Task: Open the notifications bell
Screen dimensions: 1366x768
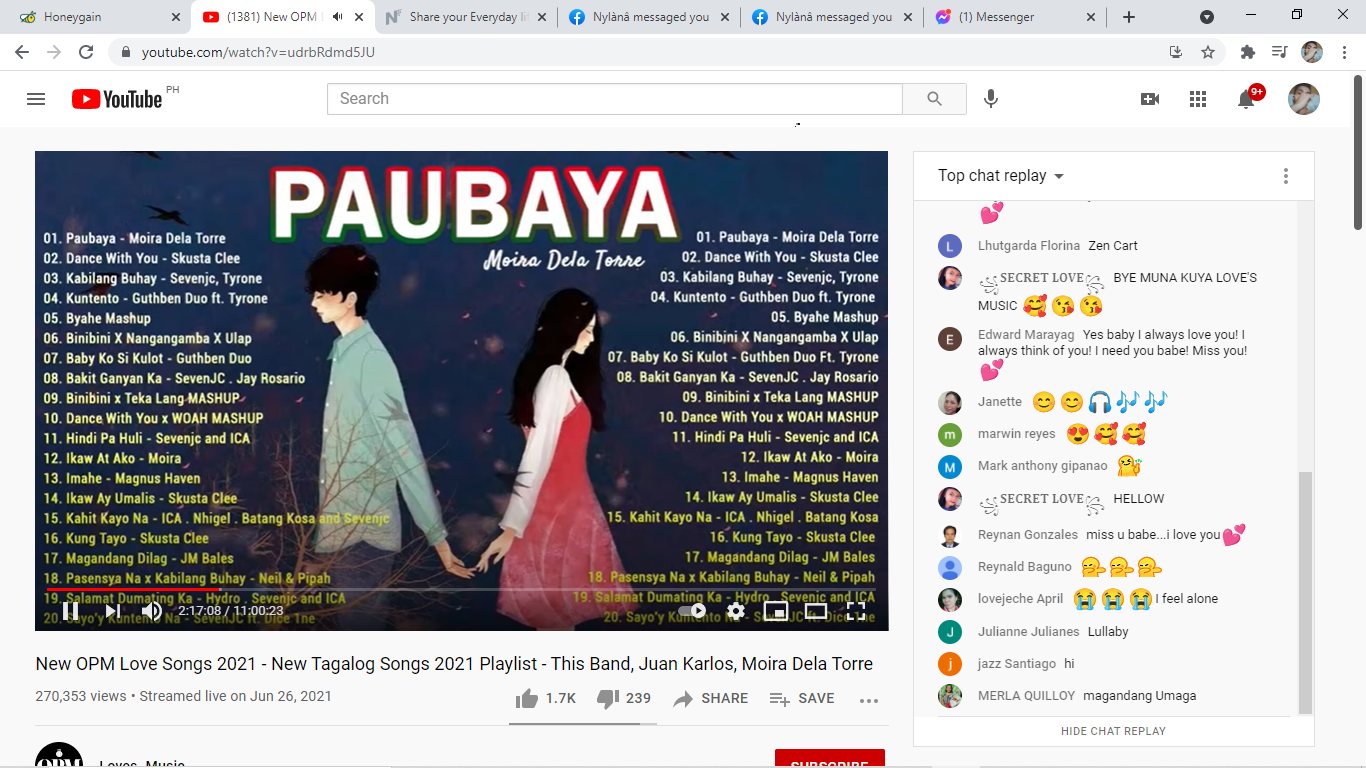Action: 1246,99
